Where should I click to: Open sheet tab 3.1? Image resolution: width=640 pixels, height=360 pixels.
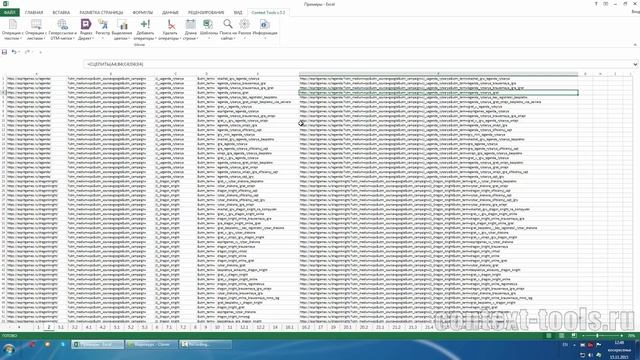tap(61, 327)
